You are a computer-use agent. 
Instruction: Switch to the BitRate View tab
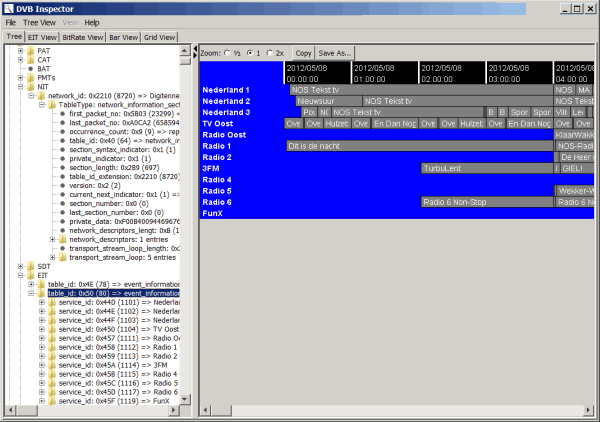coord(82,37)
